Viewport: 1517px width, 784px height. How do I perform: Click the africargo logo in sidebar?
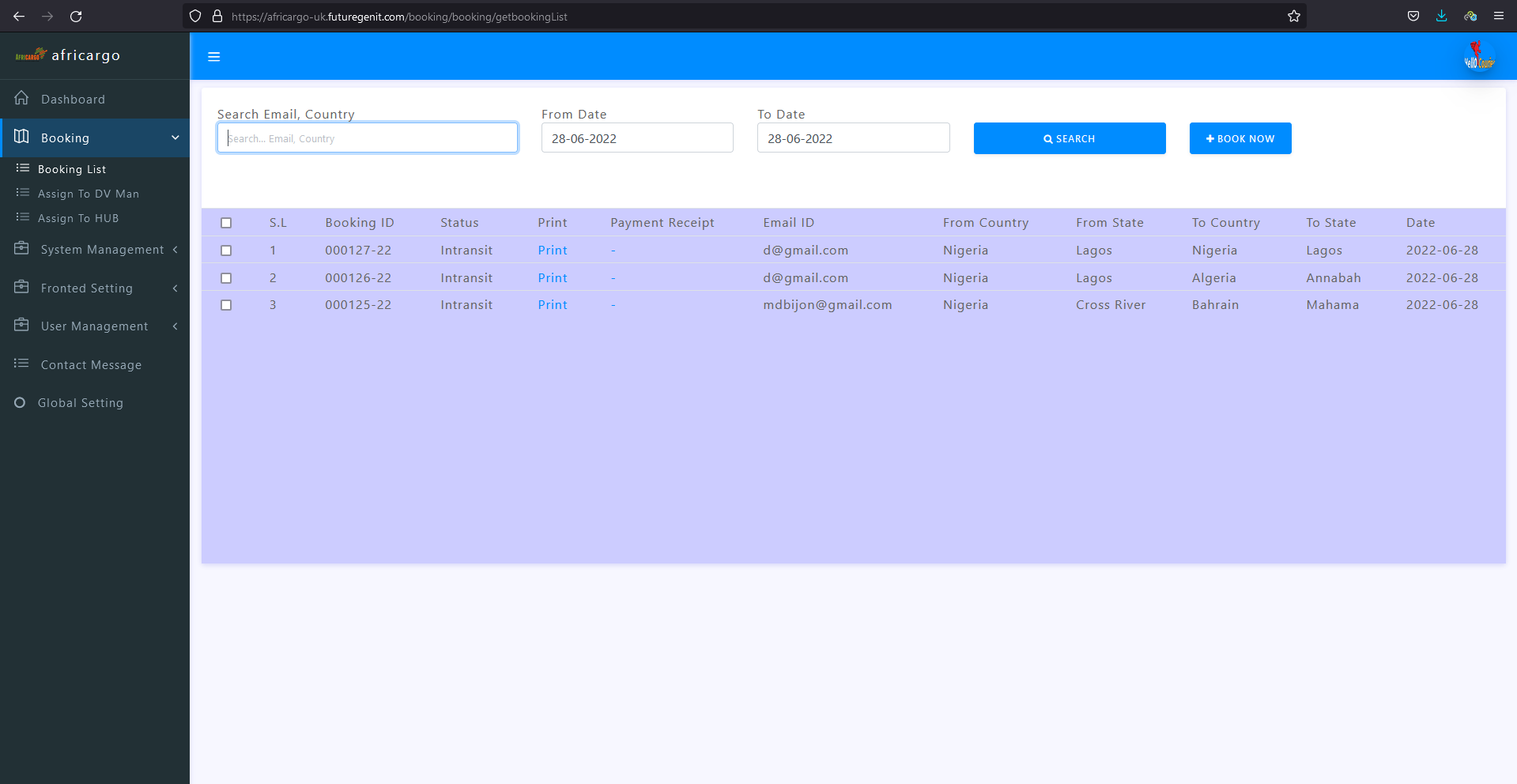(68, 55)
